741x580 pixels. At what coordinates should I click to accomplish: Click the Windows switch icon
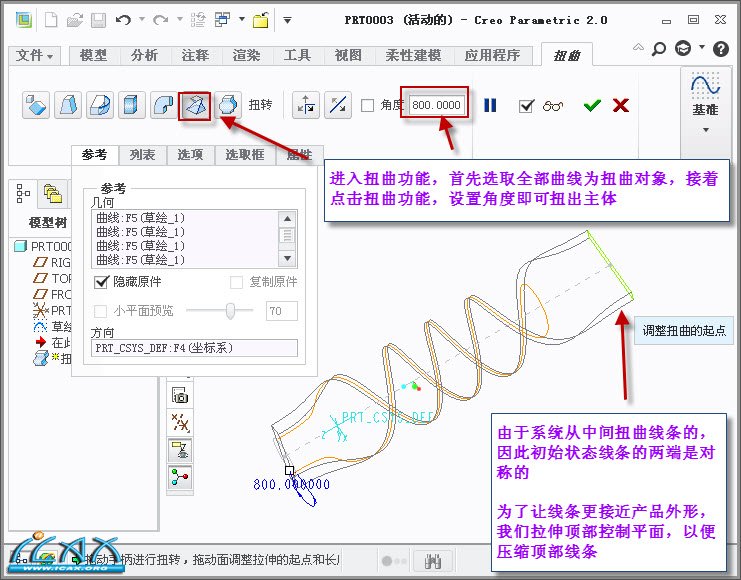tap(222, 20)
